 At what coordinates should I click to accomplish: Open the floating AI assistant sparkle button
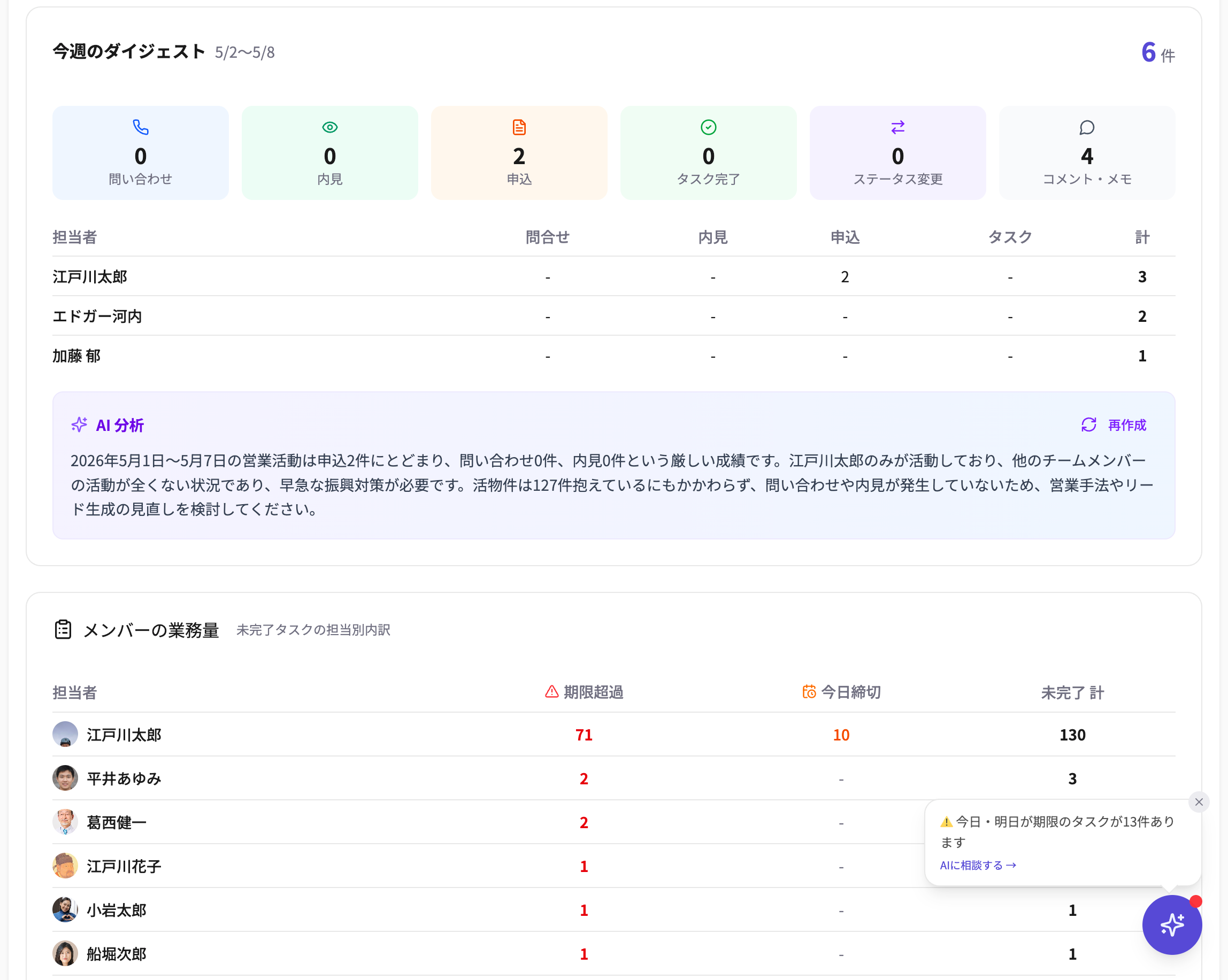(1172, 925)
